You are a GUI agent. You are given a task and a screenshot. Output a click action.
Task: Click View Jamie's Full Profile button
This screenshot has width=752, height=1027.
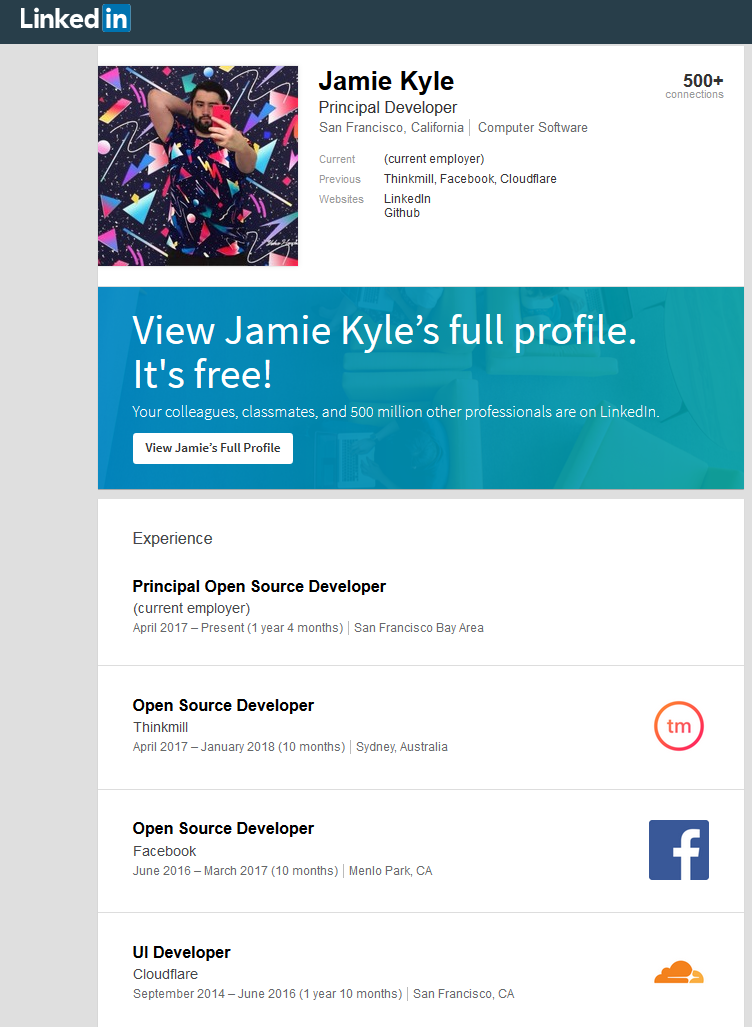click(213, 448)
